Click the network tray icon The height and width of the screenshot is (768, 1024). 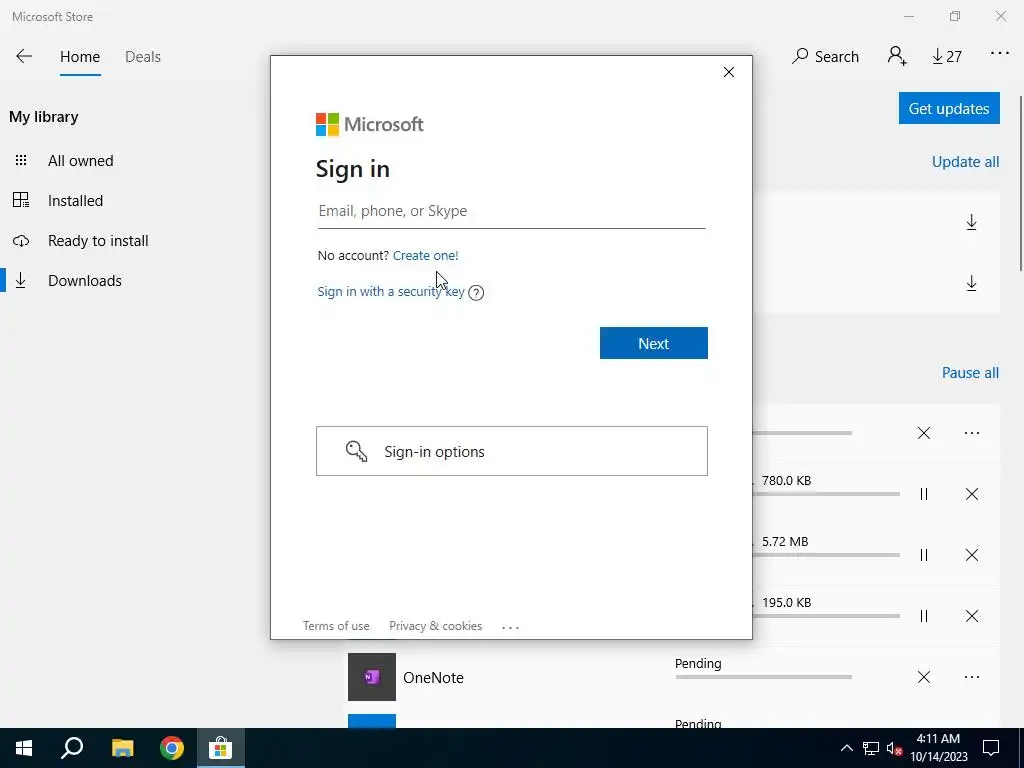[x=871, y=748]
